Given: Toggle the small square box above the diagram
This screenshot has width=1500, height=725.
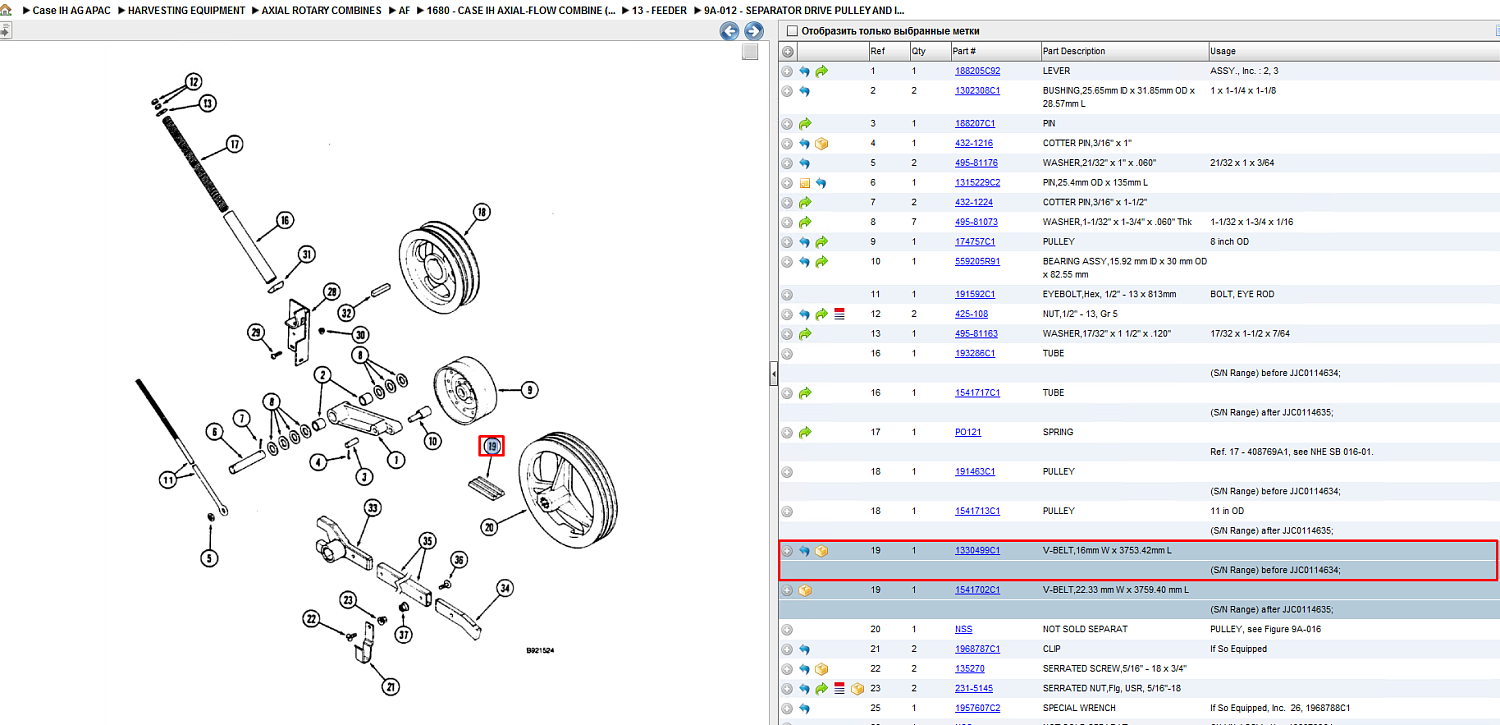Looking at the screenshot, I should click(750, 52).
